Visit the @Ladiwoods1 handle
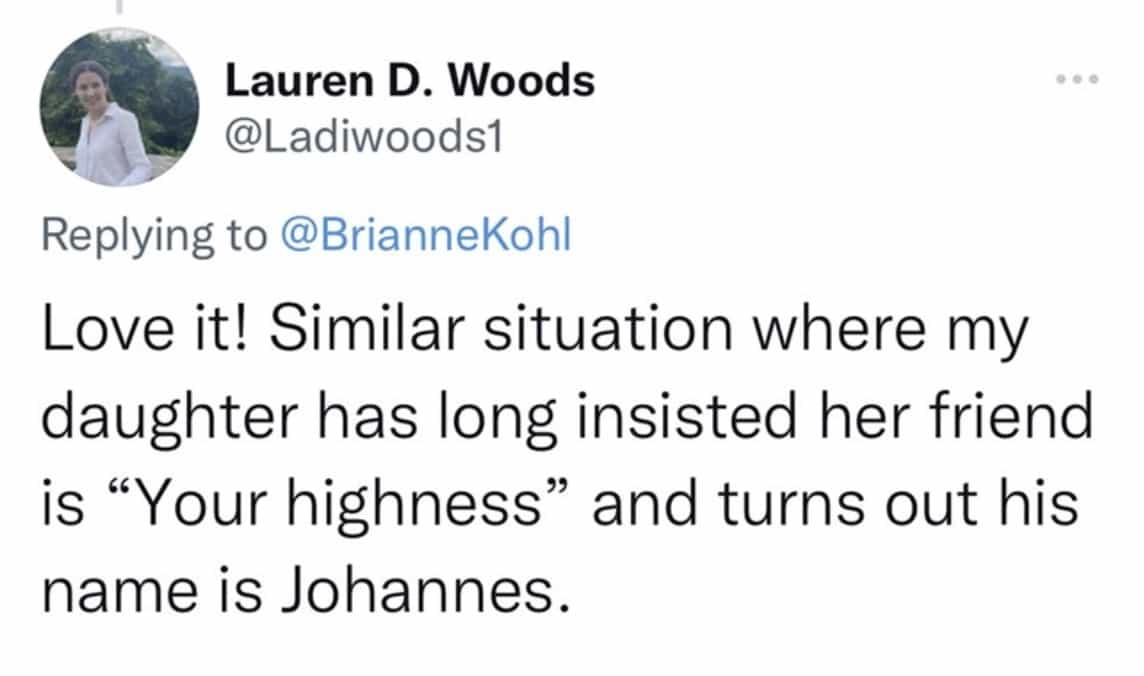1144x676 pixels. [364, 142]
